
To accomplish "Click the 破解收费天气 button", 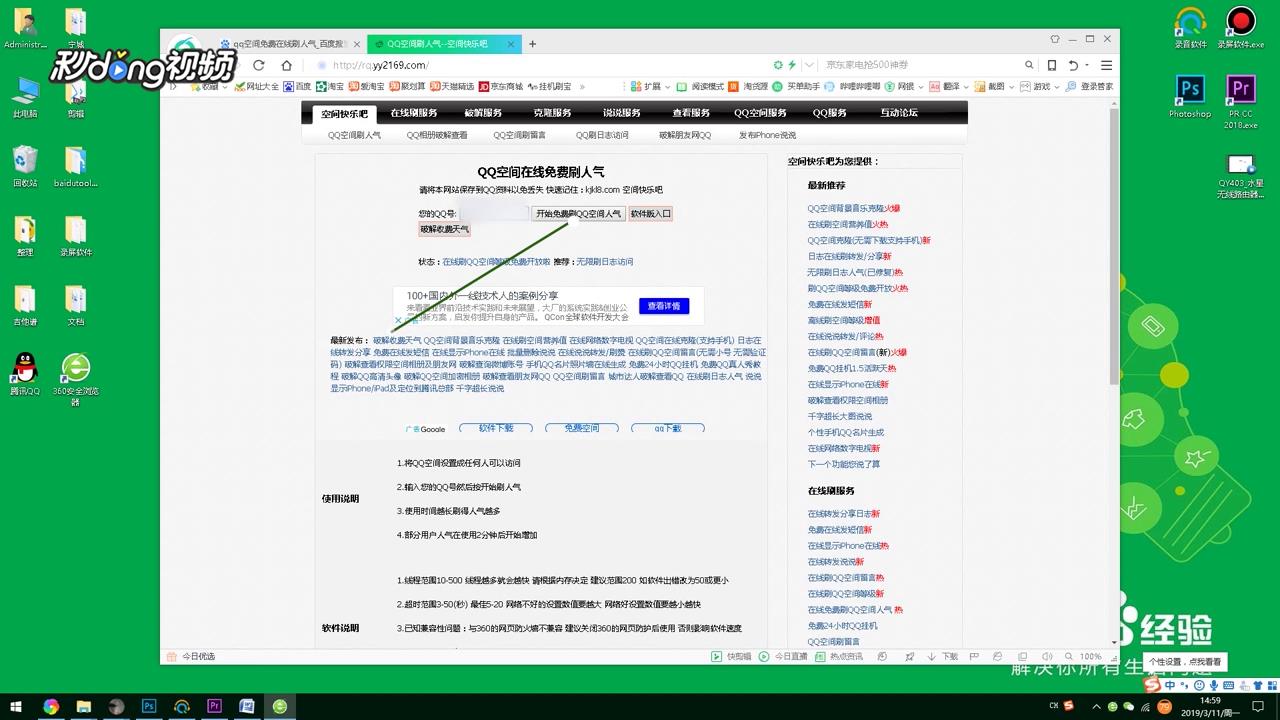I will pos(444,229).
